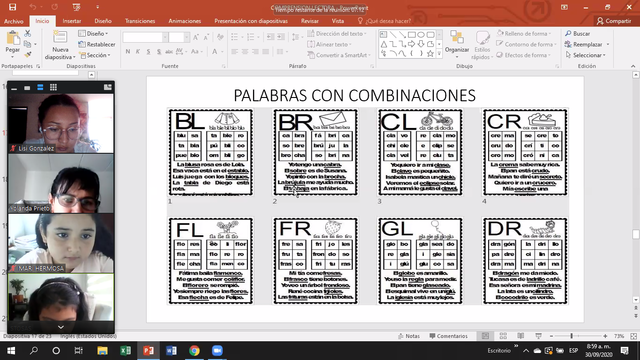Screen dimensions: 640x360
Task: Toggle Bold (N) formatting
Action: click(128, 51)
